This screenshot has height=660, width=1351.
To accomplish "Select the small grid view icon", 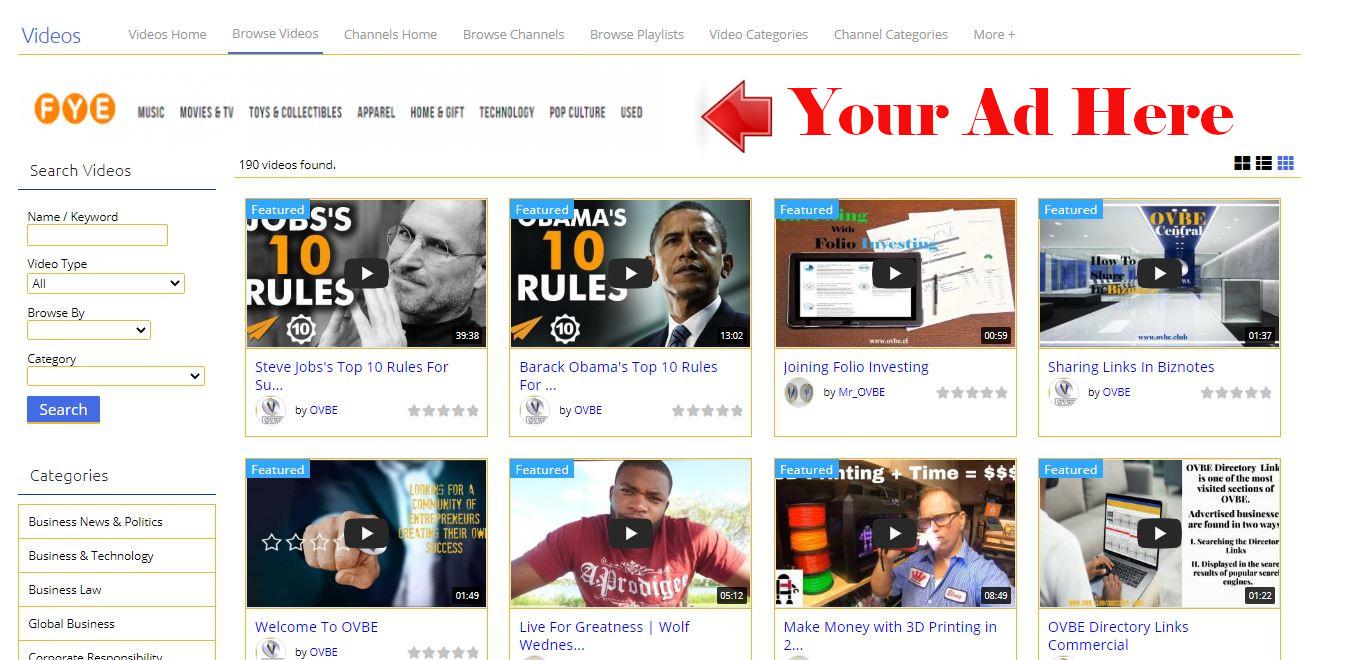I will (1286, 163).
